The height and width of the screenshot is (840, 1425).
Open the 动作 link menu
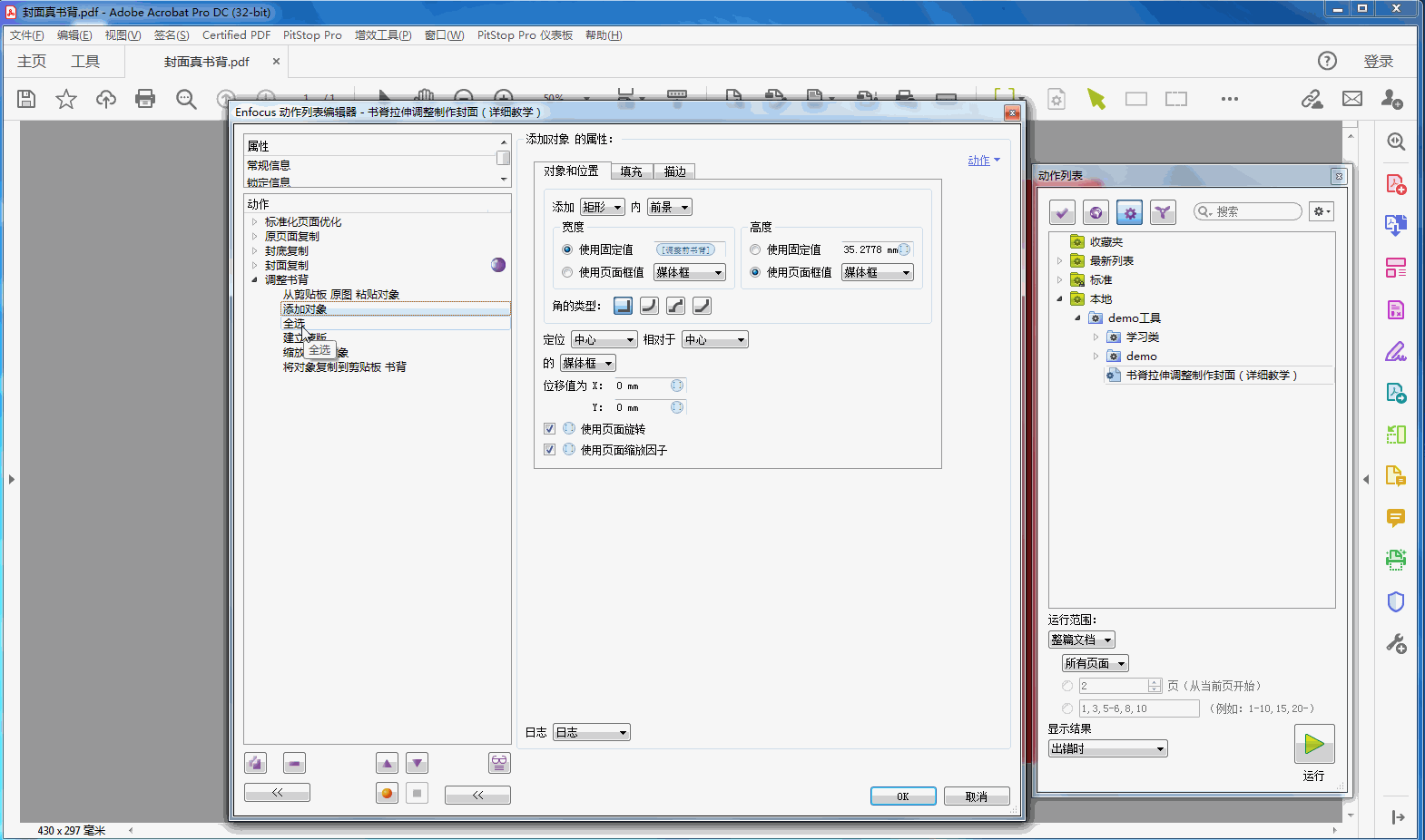(984, 161)
